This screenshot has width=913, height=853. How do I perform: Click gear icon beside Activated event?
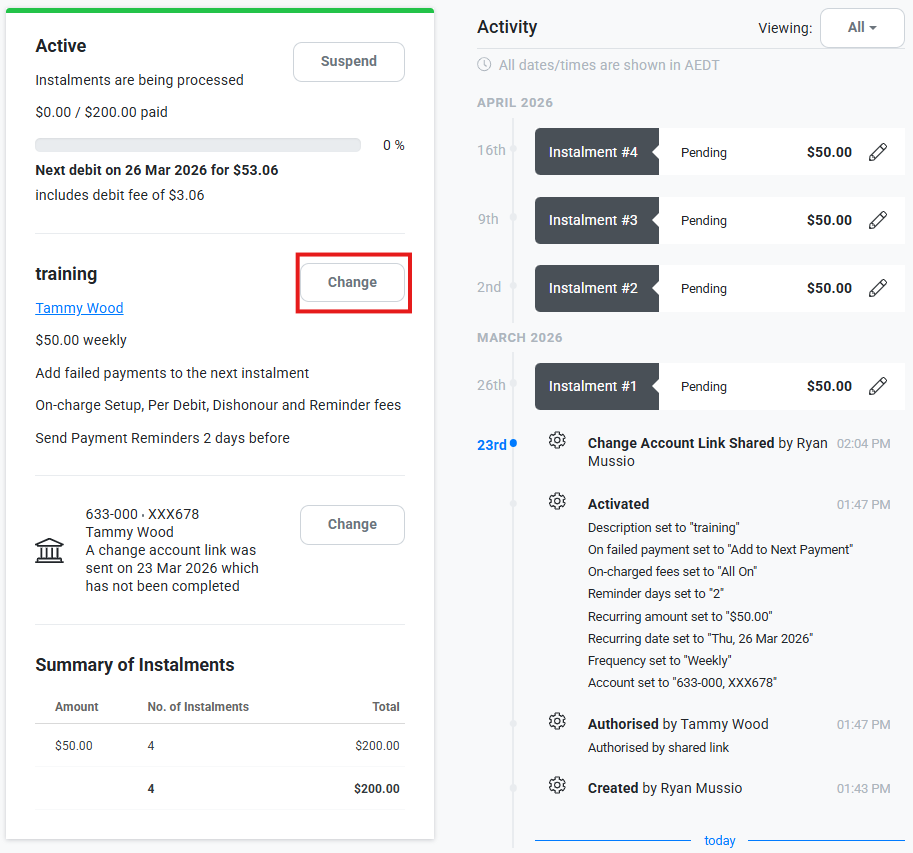pos(557,502)
